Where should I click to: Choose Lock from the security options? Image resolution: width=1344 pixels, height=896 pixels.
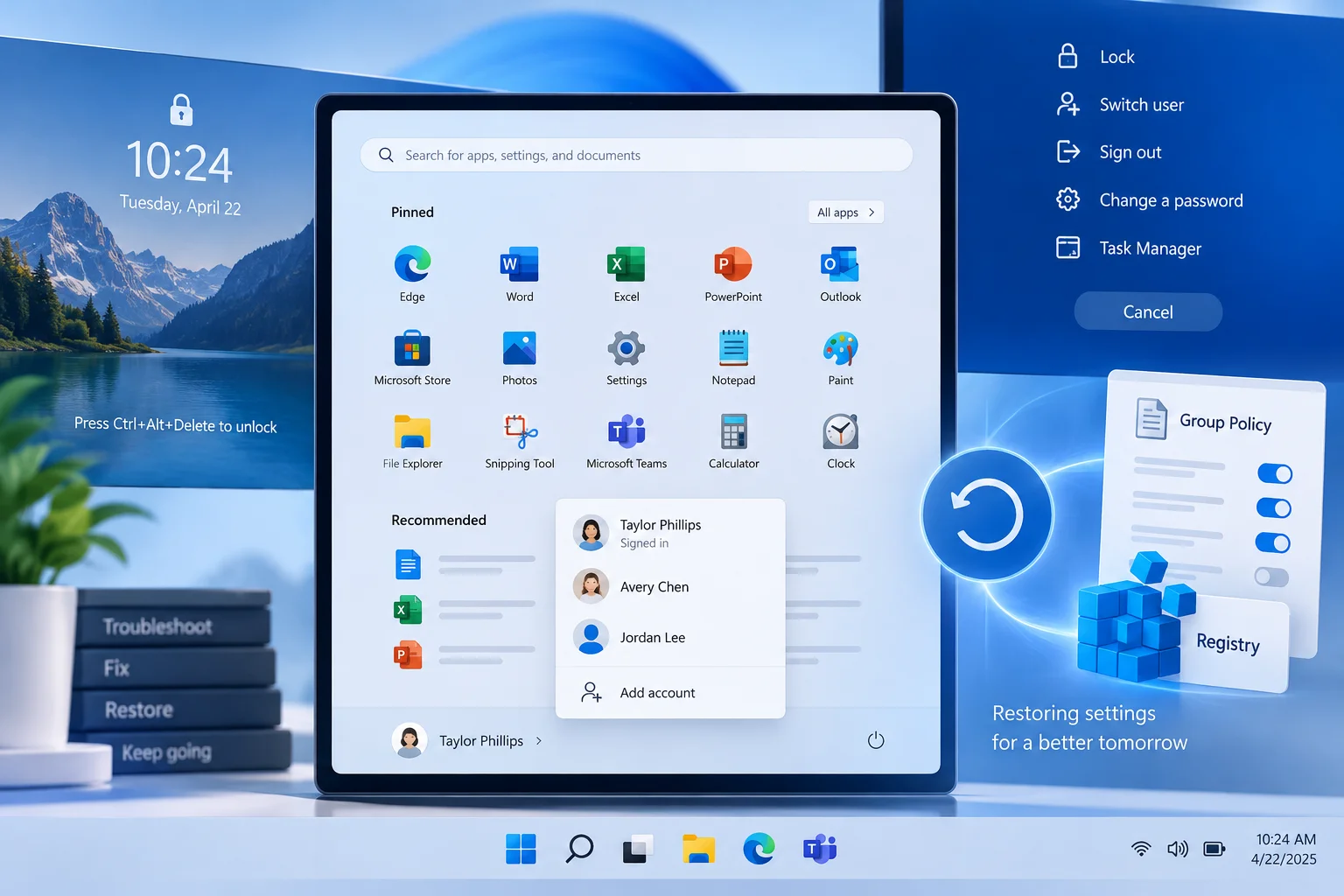[x=1095, y=56]
